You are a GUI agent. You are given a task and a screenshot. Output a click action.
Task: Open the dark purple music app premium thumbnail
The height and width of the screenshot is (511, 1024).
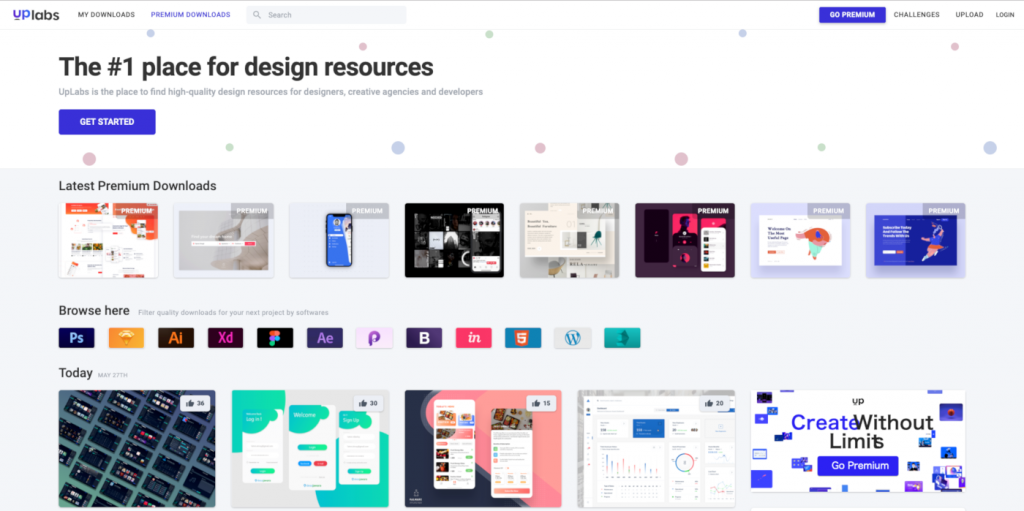[x=685, y=240]
